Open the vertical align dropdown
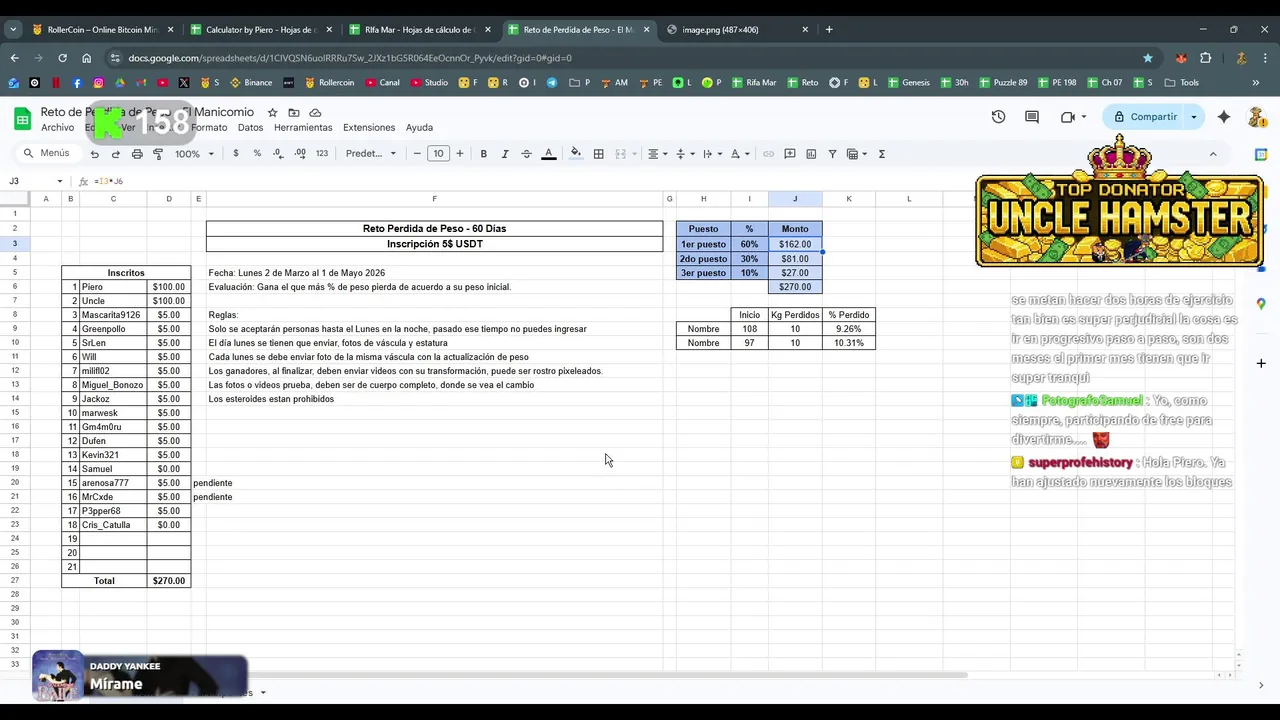1280x720 pixels. 684,154
